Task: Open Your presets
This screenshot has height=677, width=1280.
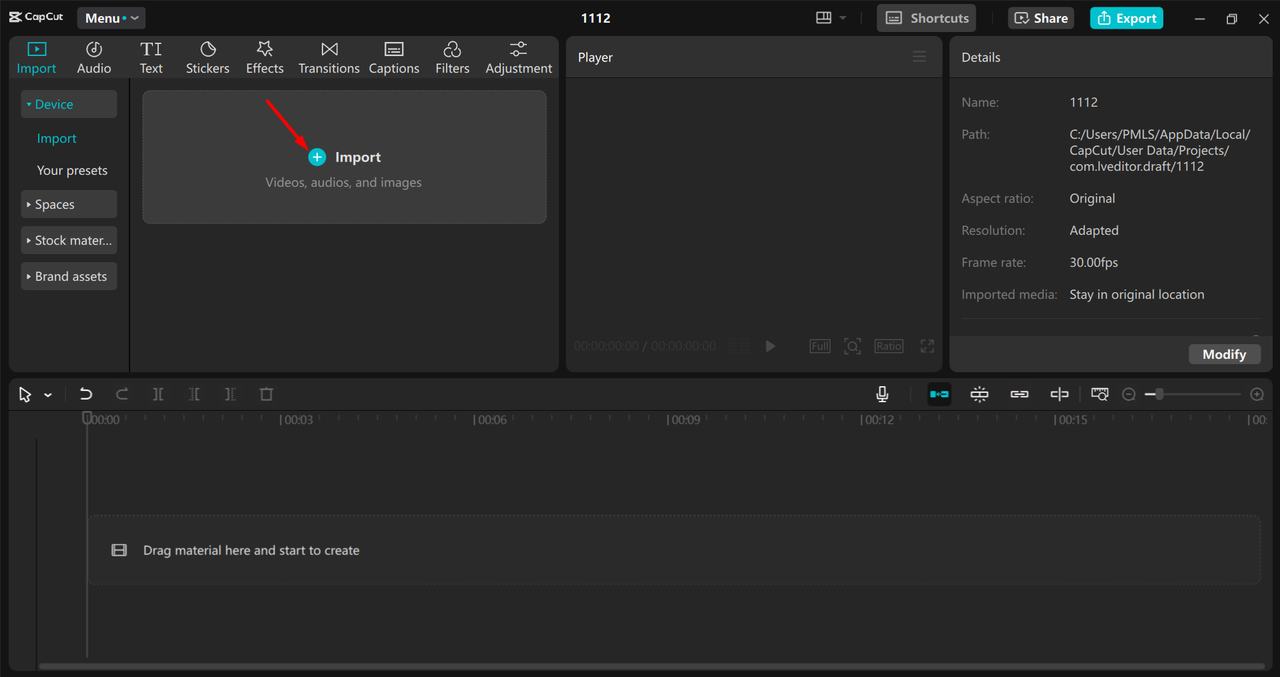Action: 72,170
